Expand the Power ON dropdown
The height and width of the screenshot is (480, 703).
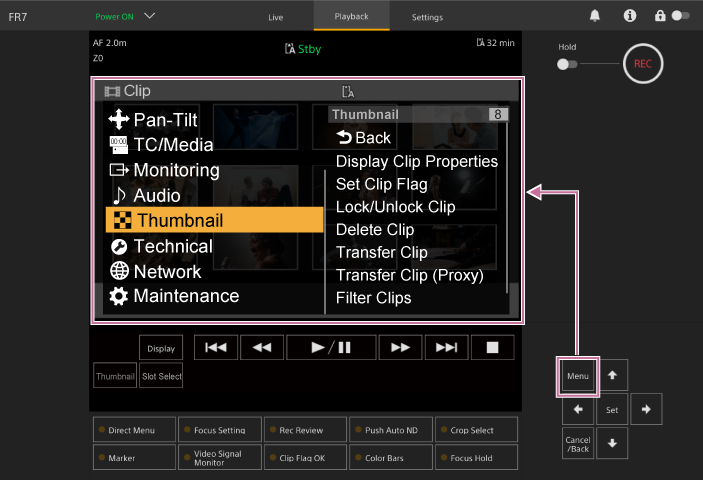150,16
